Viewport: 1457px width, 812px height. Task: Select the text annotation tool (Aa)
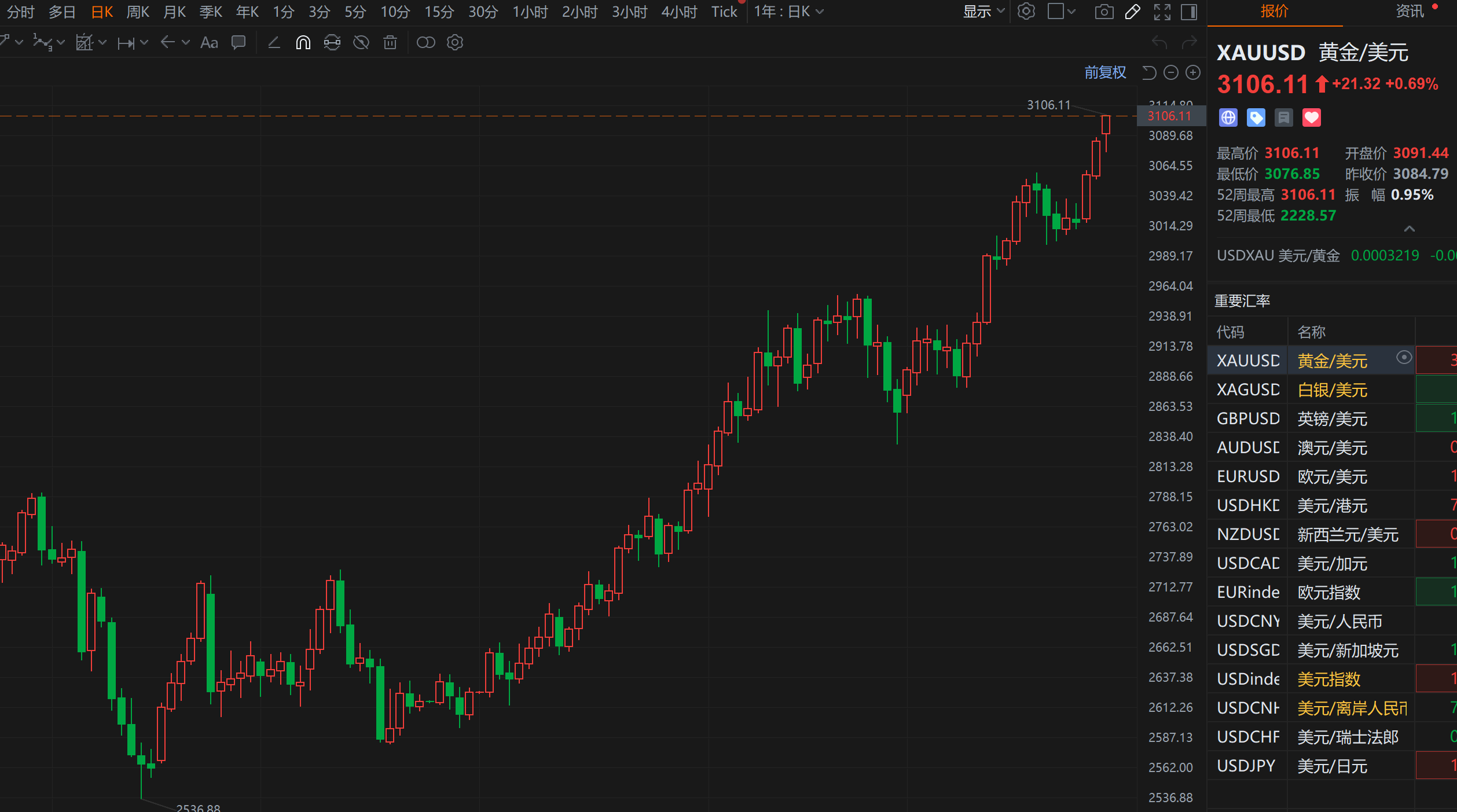[x=209, y=43]
